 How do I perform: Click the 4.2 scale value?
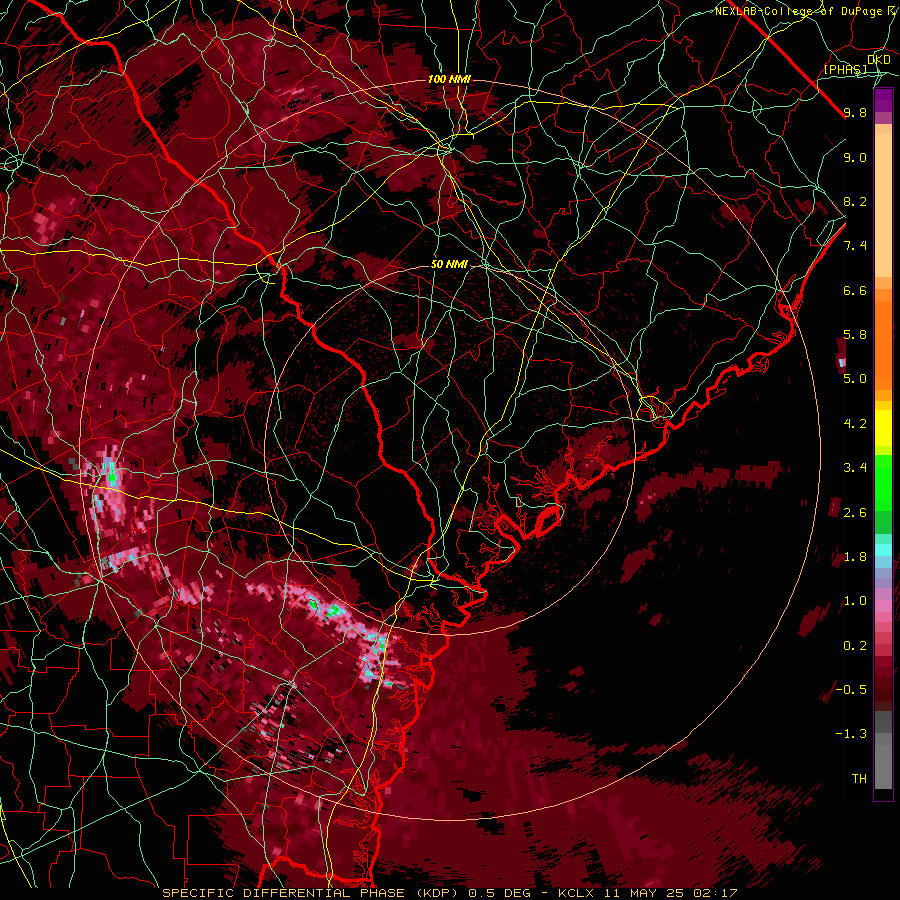click(x=855, y=424)
